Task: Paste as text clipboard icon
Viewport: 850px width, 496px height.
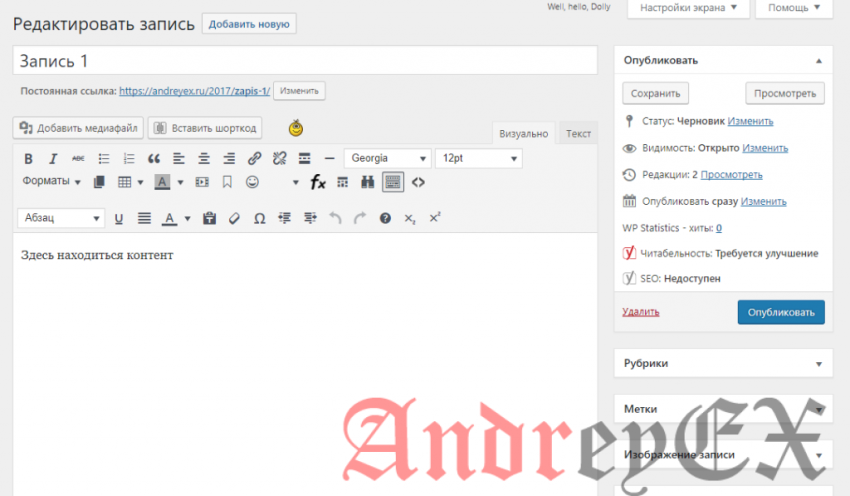Action: coord(209,218)
